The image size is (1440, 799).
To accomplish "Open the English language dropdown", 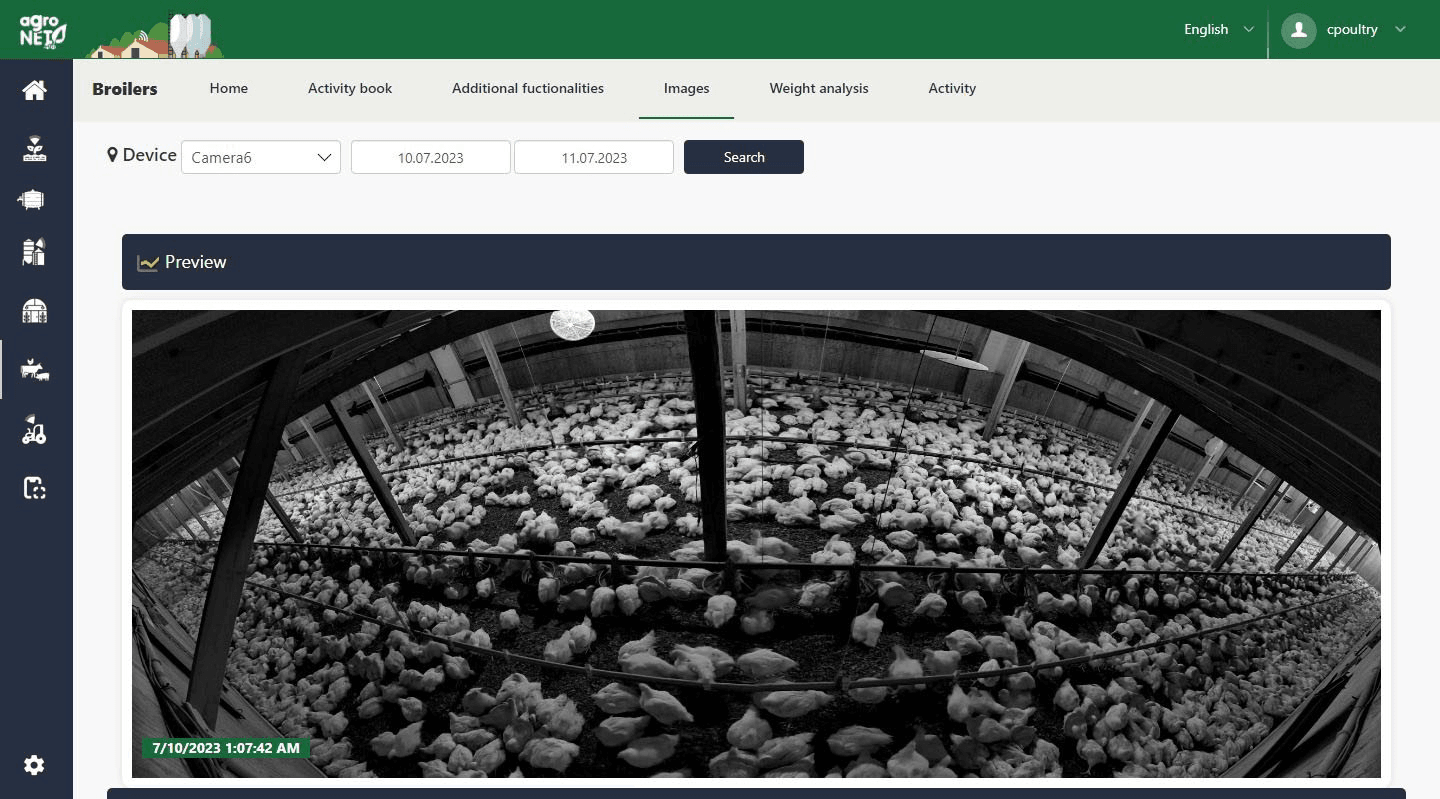I will click(1217, 29).
